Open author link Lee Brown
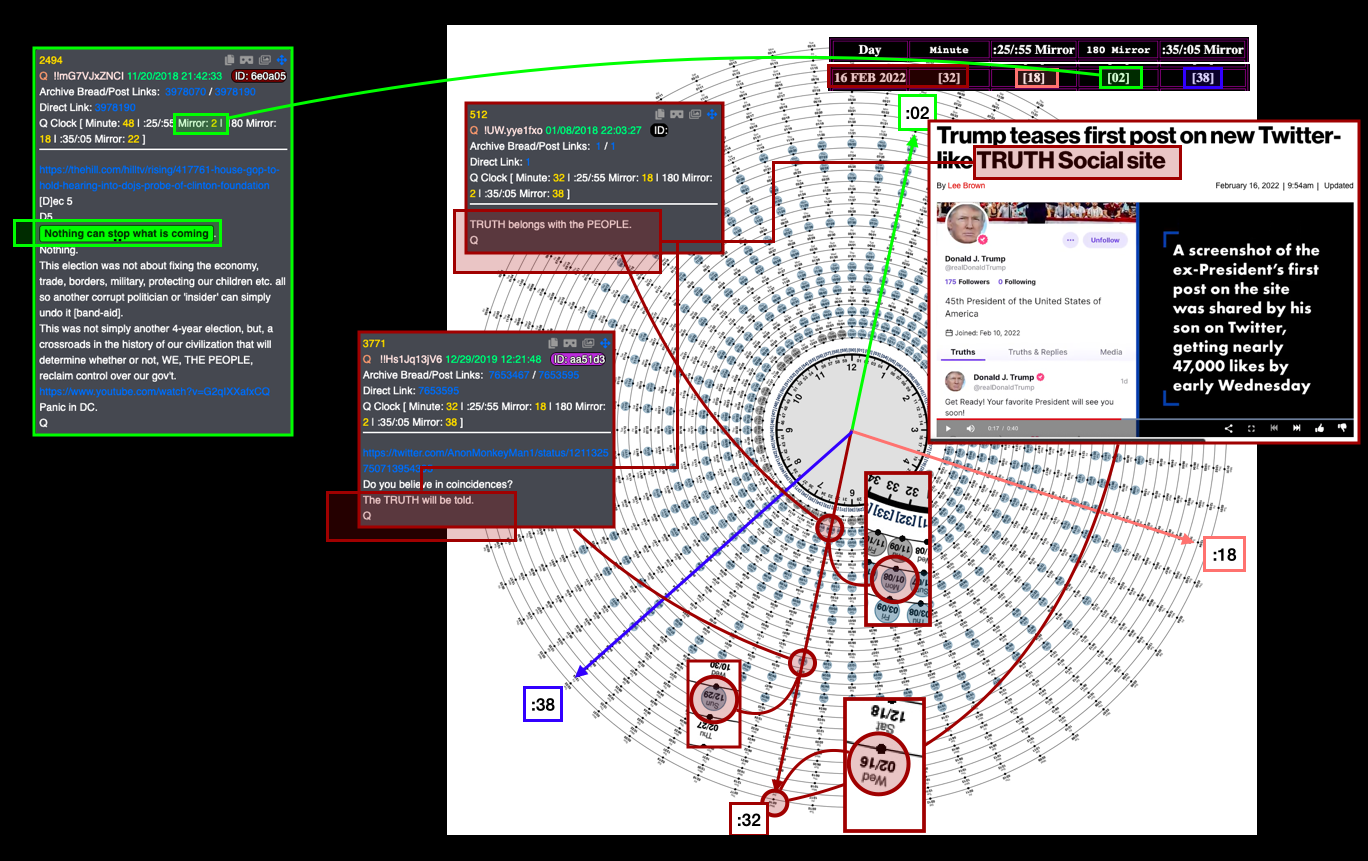This screenshot has height=861, width=1368. pyautogui.click(x=965, y=186)
